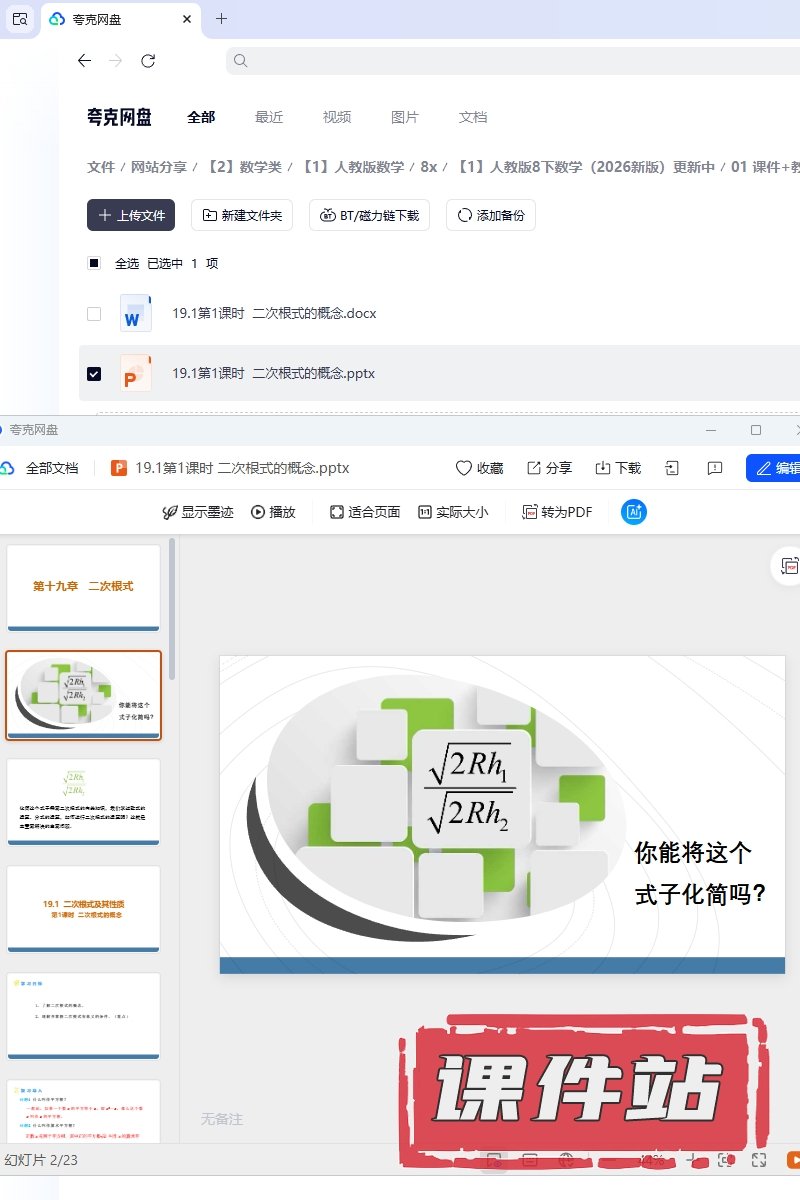Click the New Folder button

click(x=242, y=215)
